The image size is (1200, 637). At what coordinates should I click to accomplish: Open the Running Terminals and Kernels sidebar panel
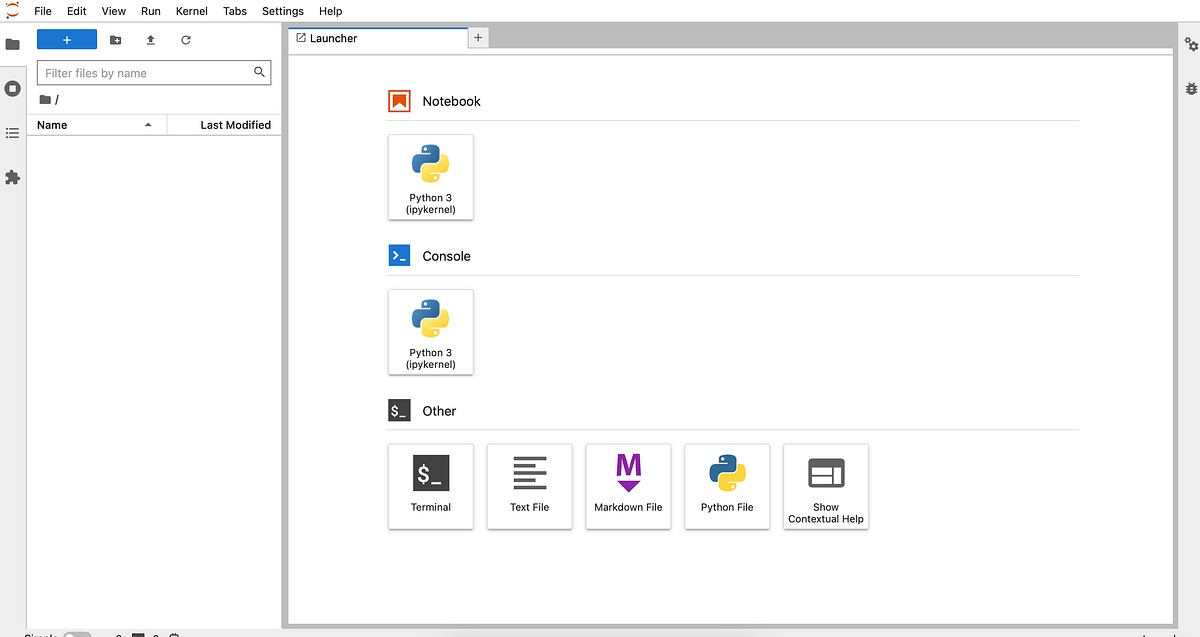pyautogui.click(x=13, y=88)
